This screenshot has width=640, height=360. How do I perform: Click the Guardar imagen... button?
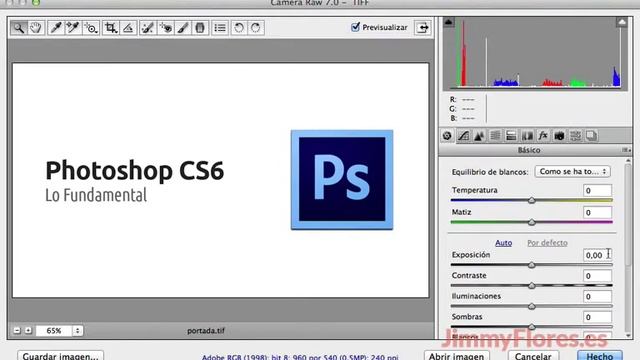tap(60, 356)
